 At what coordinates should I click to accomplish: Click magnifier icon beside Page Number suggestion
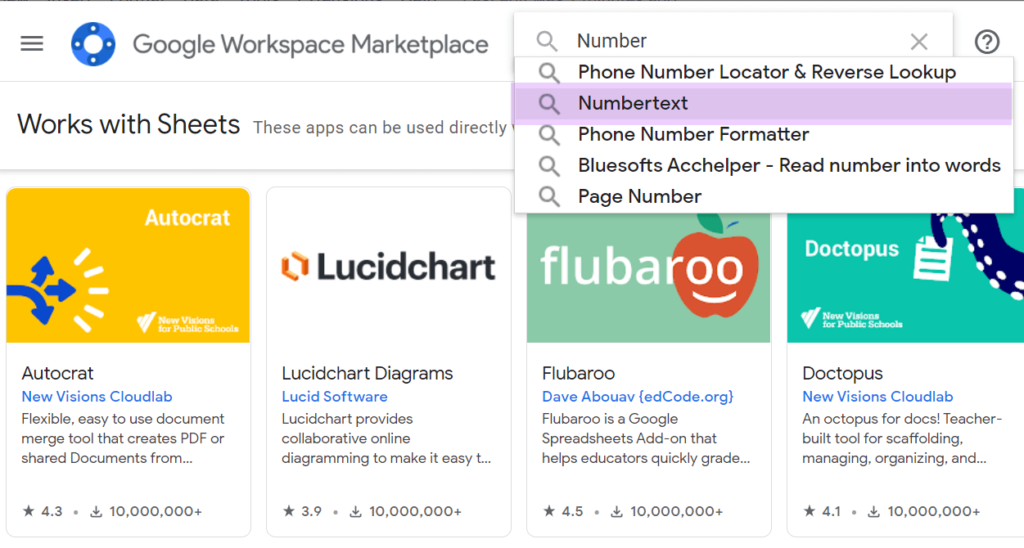(549, 197)
